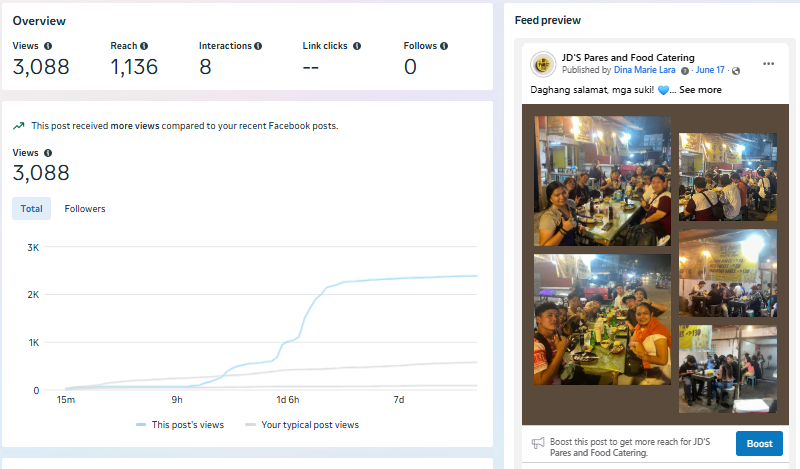Click the JD'S Pares page profile picture
800x469 pixels.
point(543,64)
